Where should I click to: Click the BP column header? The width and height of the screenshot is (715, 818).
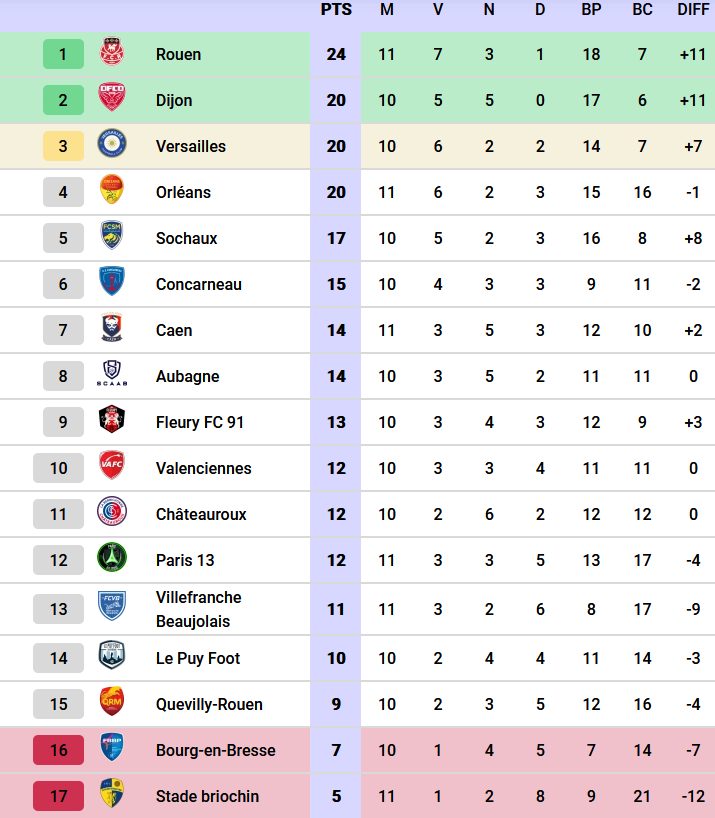pos(591,10)
